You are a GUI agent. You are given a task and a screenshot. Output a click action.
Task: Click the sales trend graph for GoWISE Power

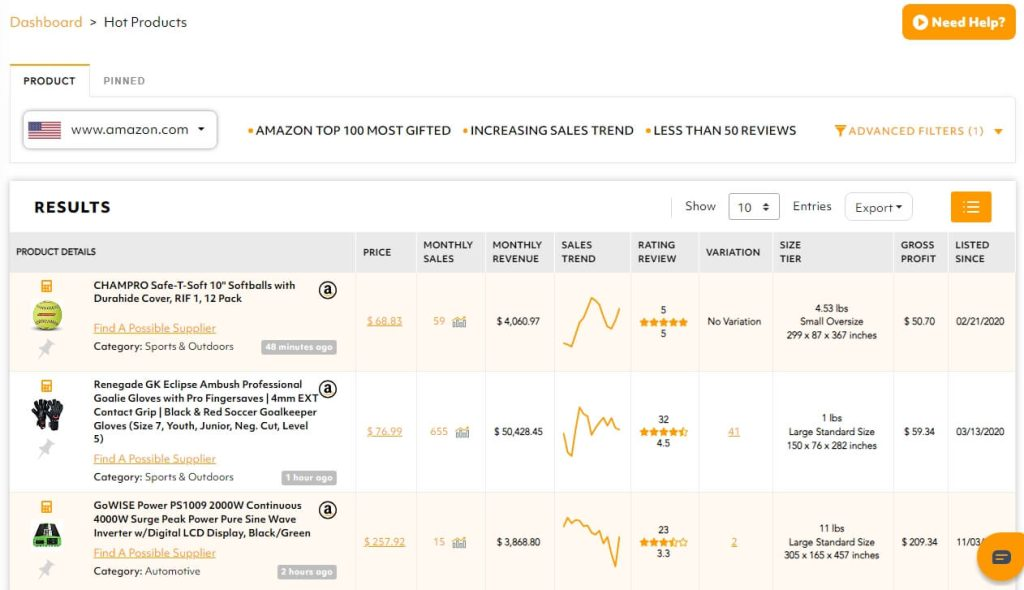point(592,540)
